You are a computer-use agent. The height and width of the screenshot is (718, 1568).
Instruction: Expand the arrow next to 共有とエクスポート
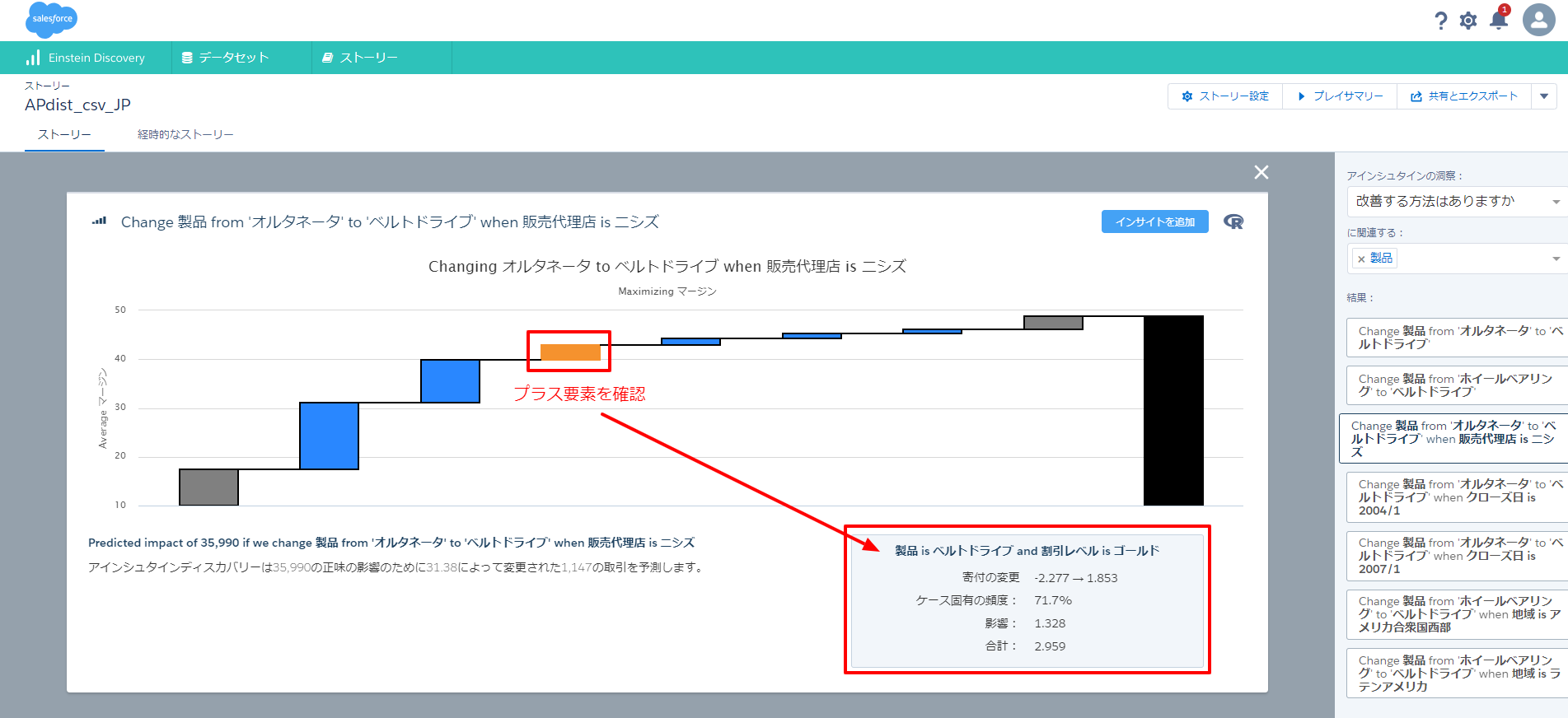[x=1544, y=96]
